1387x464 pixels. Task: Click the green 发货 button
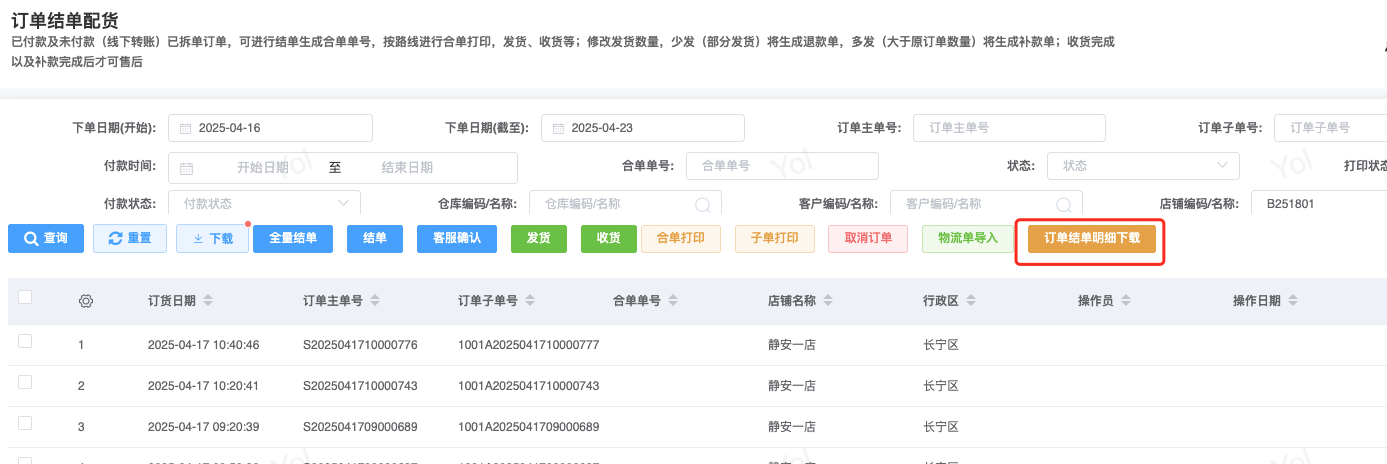pos(538,239)
